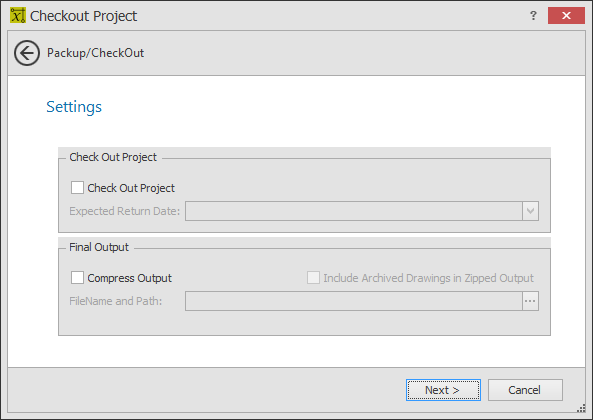The image size is (593, 420).
Task: Cancel the checkout wizard
Action: coord(525,390)
